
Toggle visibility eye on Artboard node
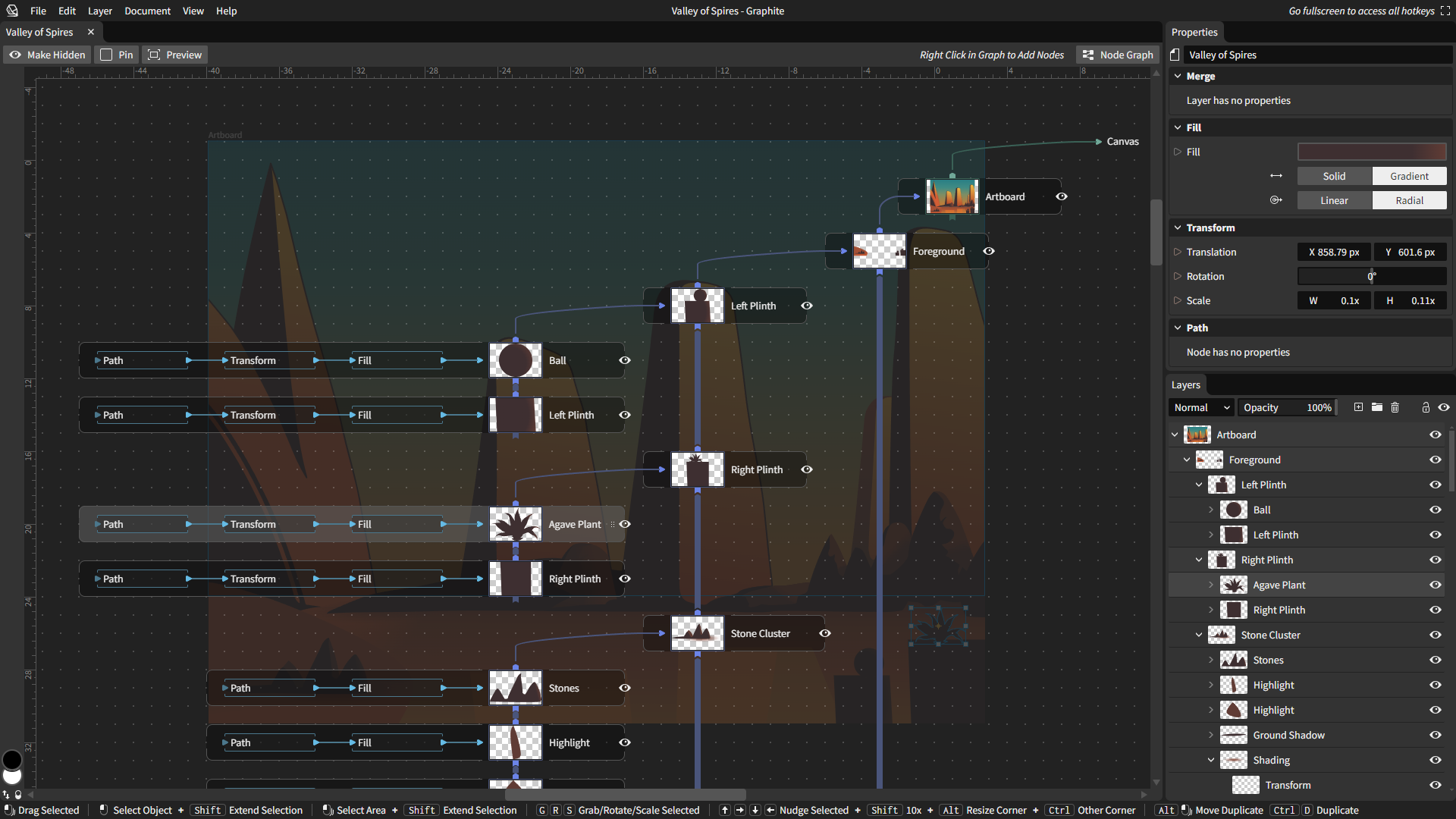[1062, 196]
